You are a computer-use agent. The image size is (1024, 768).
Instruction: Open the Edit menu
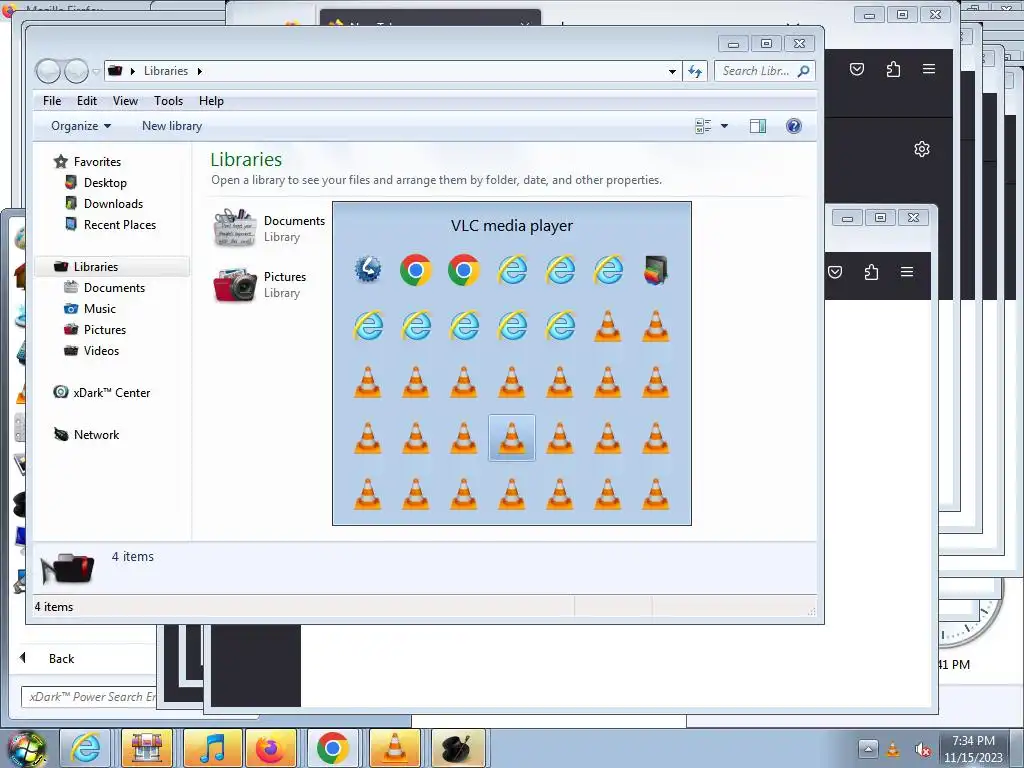click(87, 101)
